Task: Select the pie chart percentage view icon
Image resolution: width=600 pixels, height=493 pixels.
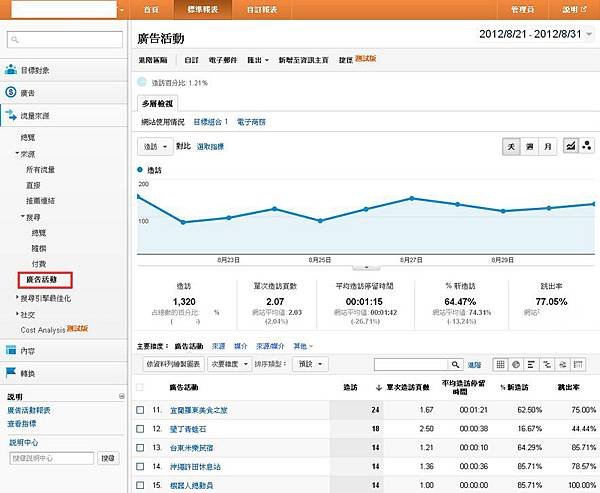Action: [516, 364]
